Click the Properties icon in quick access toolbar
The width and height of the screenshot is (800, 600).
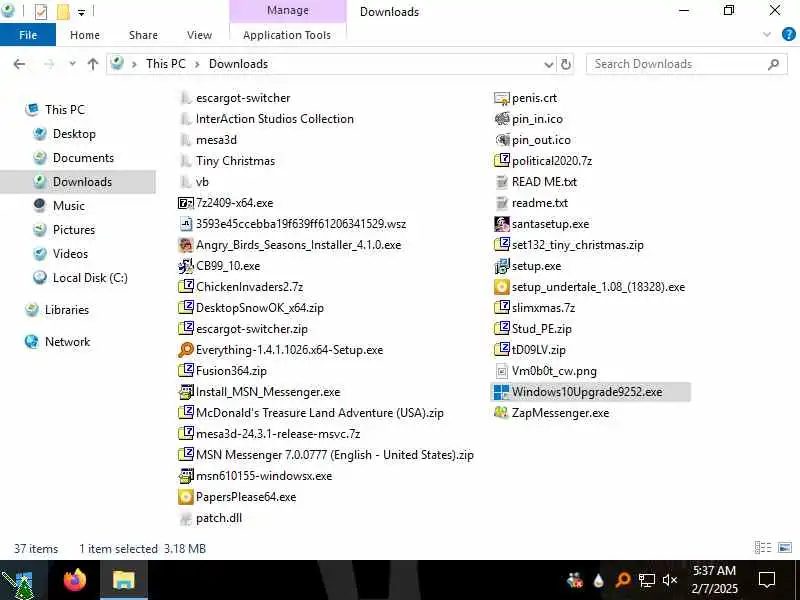coord(41,11)
